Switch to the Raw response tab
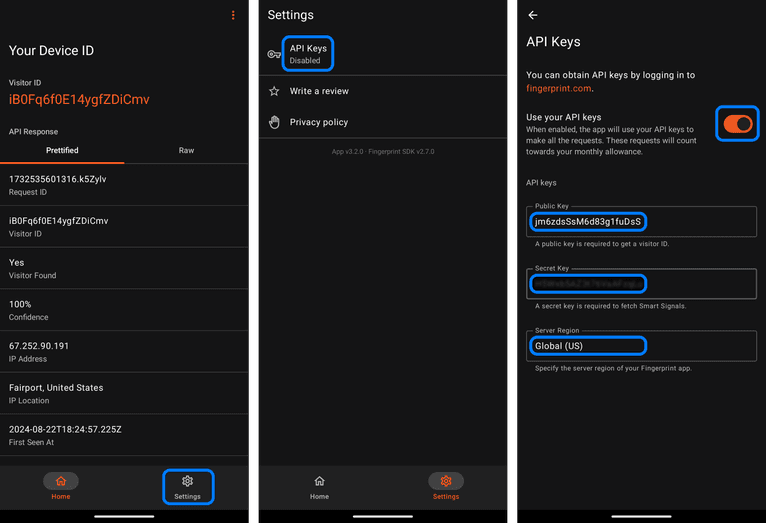The height and width of the screenshot is (523, 766). click(x=186, y=151)
